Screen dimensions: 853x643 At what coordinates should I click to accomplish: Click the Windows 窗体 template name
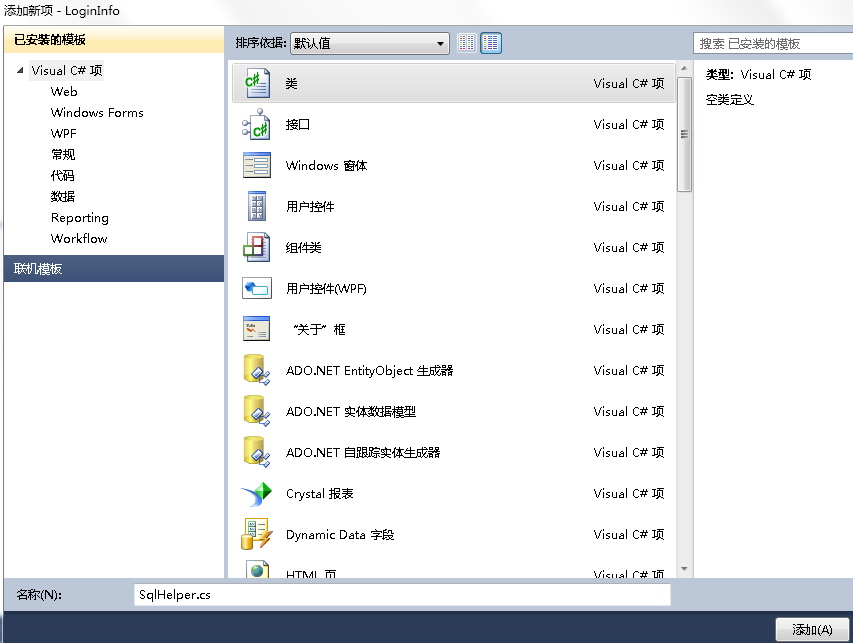pyautogui.click(x=326, y=165)
